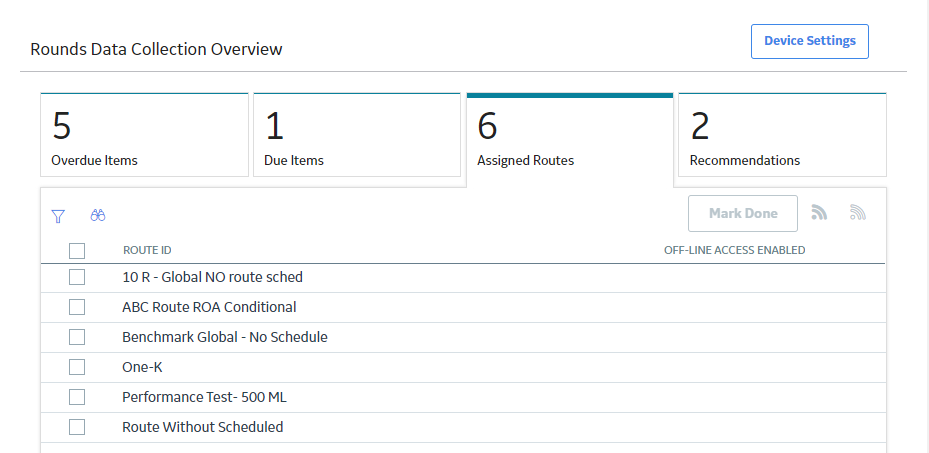Check the One-K route checkbox
This screenshot has width=929, height=453.
click(77, 367)
